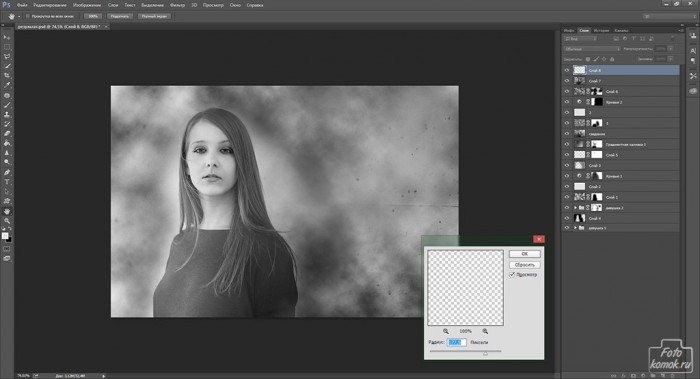Open the layer filter type dropdown

pos(581,39)
